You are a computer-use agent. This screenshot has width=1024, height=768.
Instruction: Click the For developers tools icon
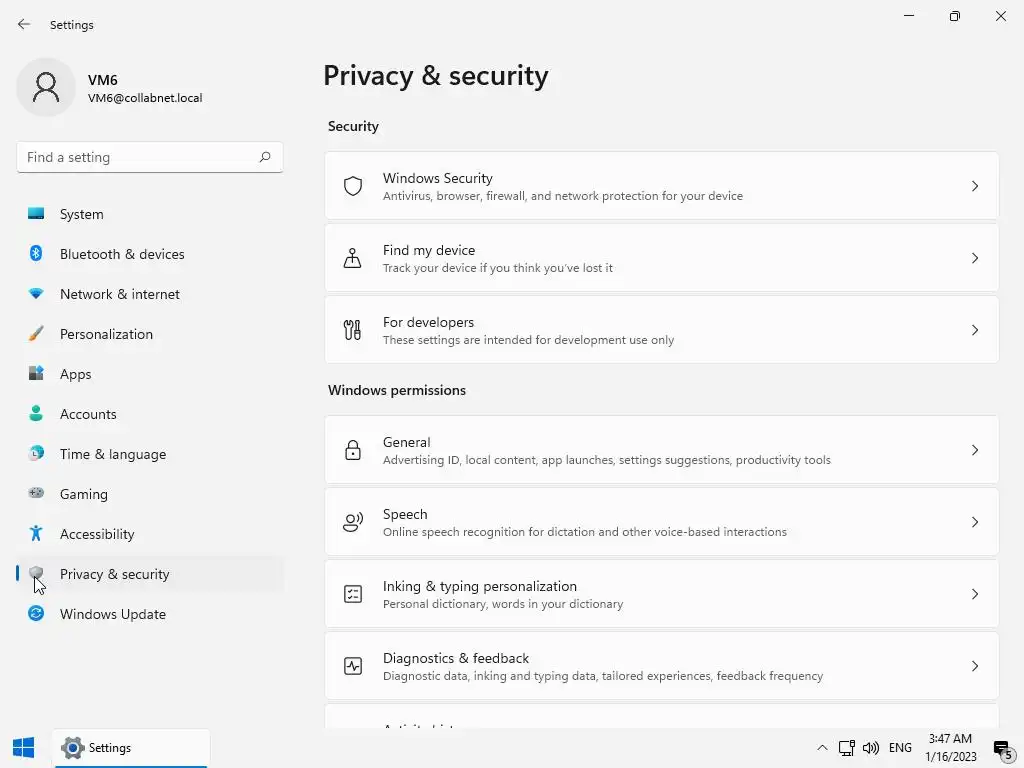353,330
